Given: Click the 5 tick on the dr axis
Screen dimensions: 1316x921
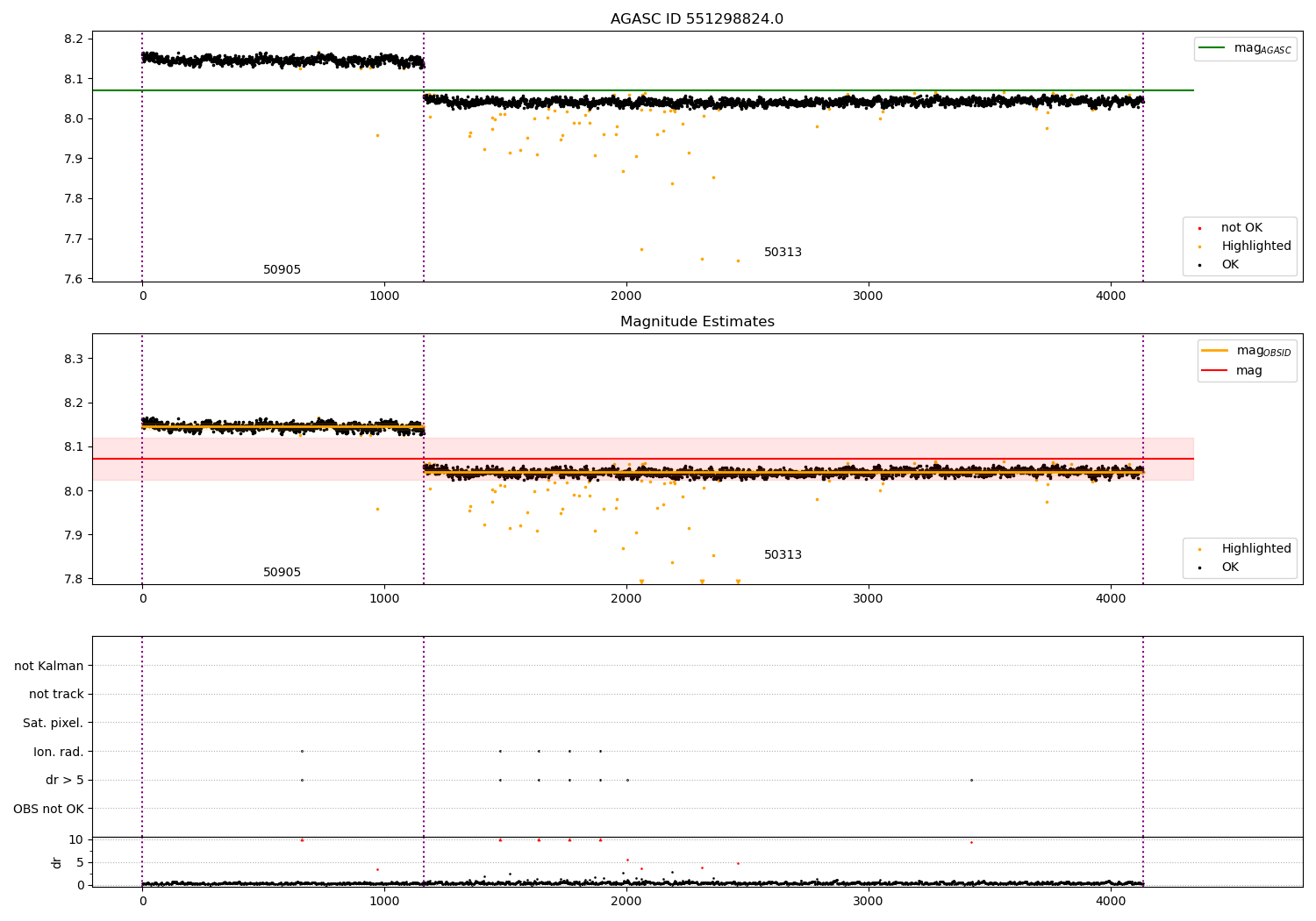Looking at the screenshot, I should pyautogui.click(x=80, y=862).
